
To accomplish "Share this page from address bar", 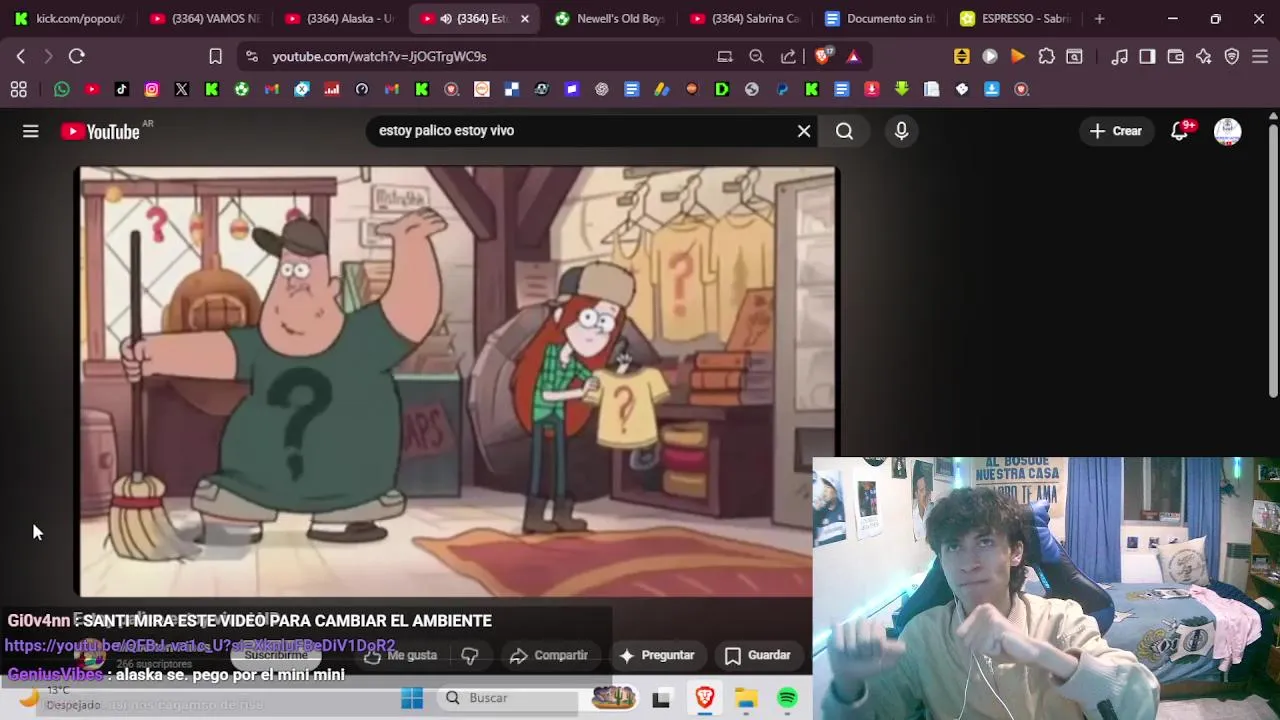I will (788, 57).
